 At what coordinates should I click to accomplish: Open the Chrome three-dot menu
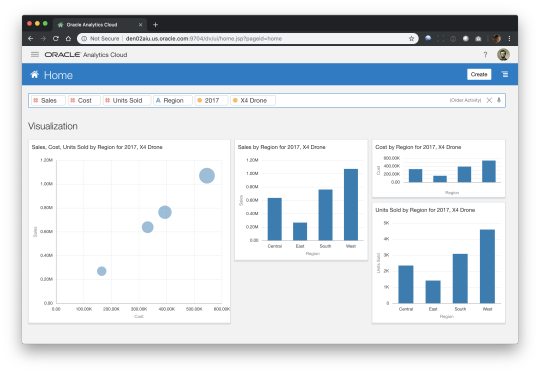click(x=509, y=39)
